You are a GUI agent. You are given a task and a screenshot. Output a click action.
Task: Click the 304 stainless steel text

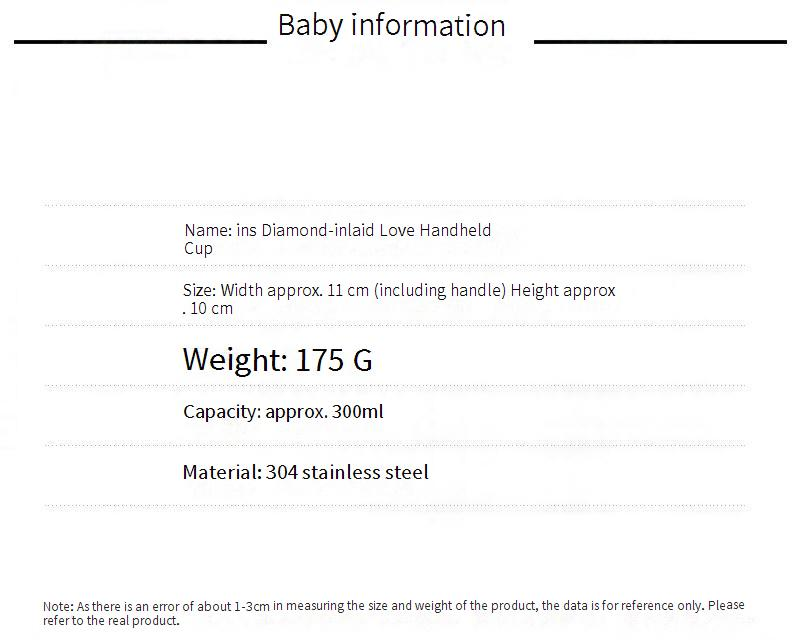point(347,472)
